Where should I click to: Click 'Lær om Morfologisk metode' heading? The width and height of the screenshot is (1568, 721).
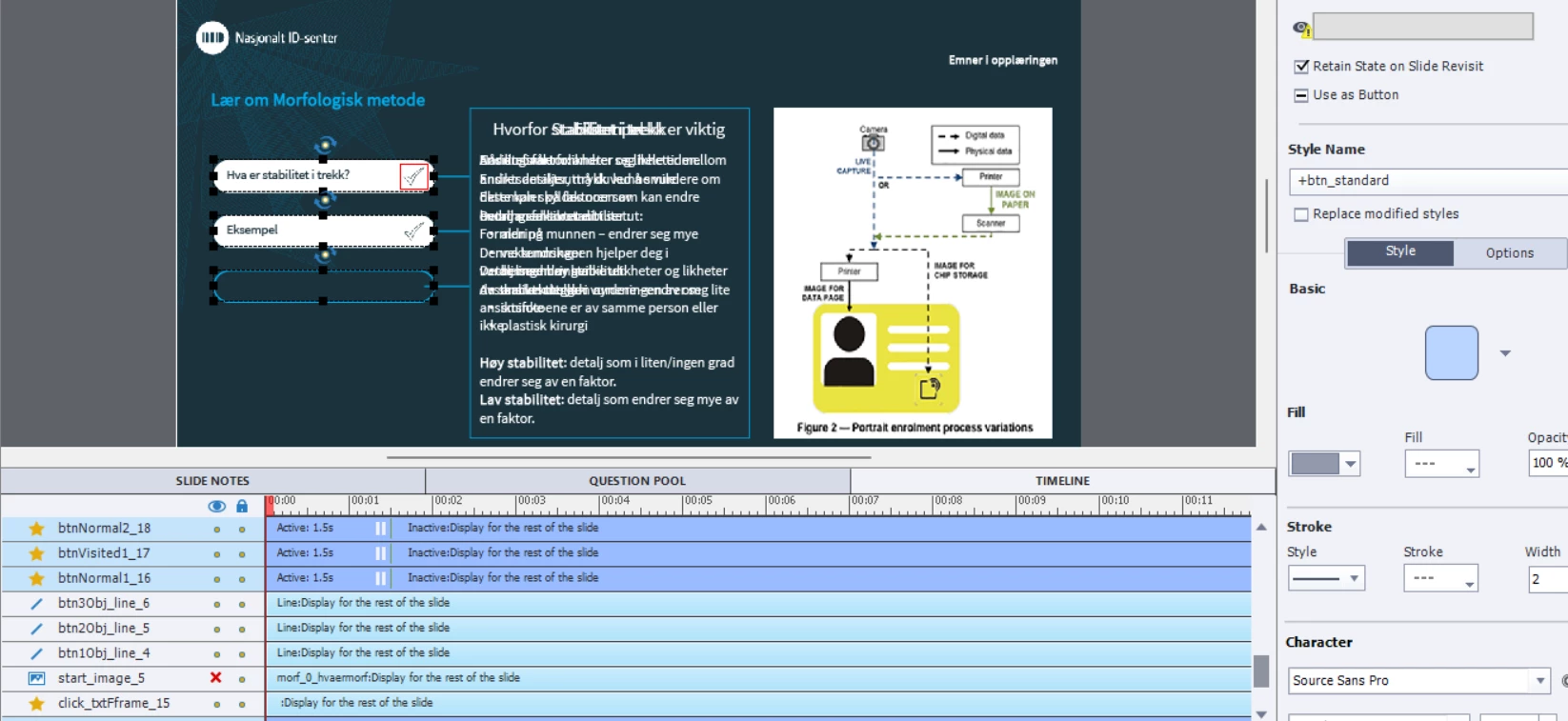[x=318, y=100]
